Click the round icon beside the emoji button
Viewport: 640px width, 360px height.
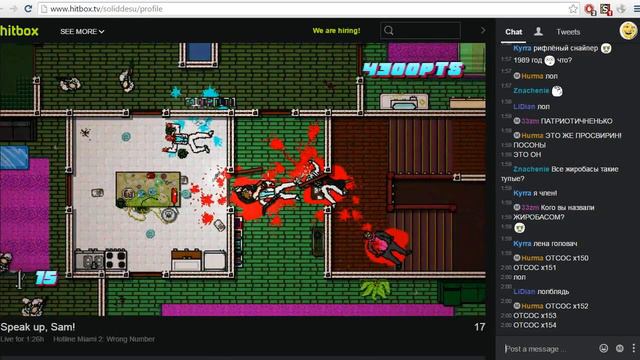tap(620, 348)
